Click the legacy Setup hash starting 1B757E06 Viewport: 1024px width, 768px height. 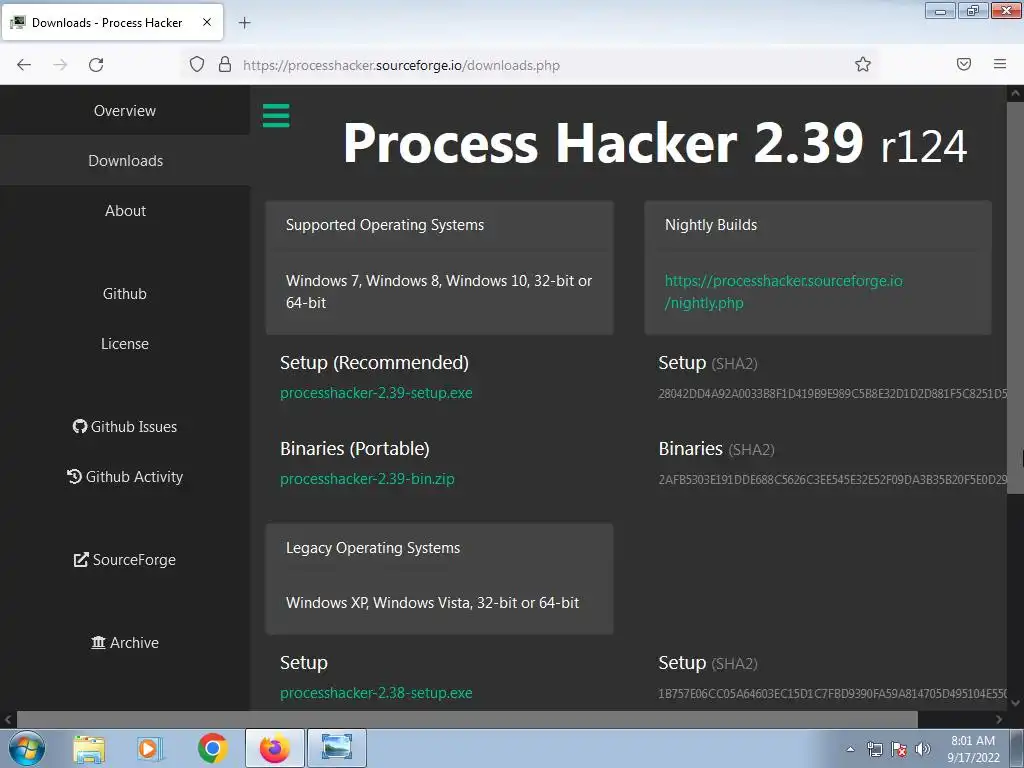tap(833, 694)
